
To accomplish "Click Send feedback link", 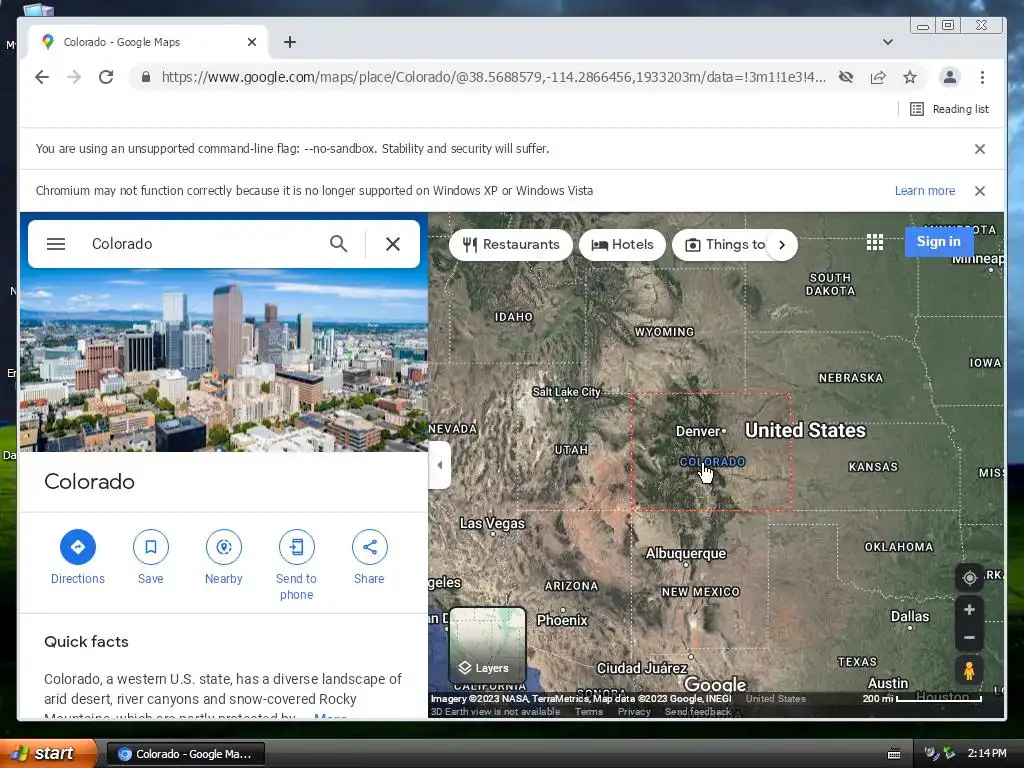I will coord(697,712).
